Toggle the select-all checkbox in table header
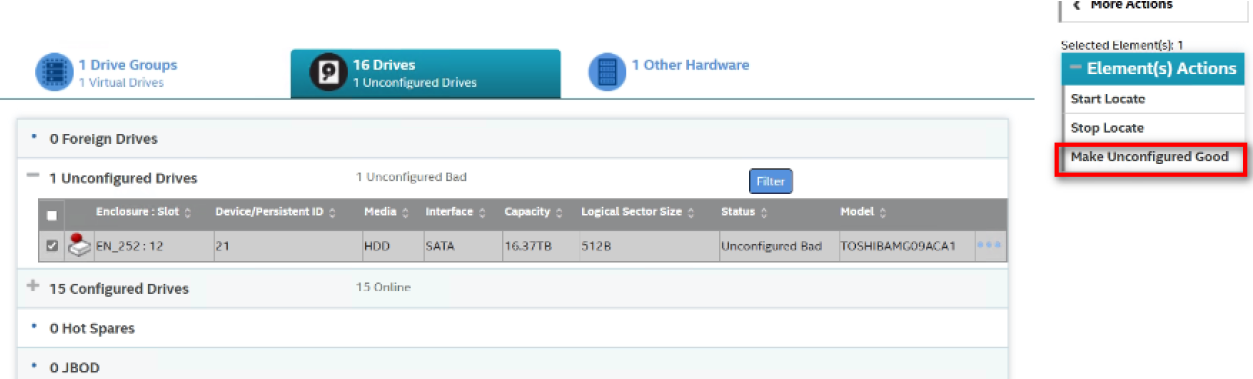The width and height of the screenshot is (1253, 379). tap(52, 214)
